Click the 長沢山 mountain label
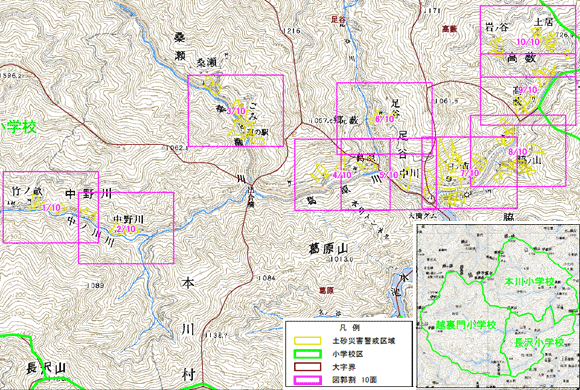580x390 pixels. tap(46, 369)
